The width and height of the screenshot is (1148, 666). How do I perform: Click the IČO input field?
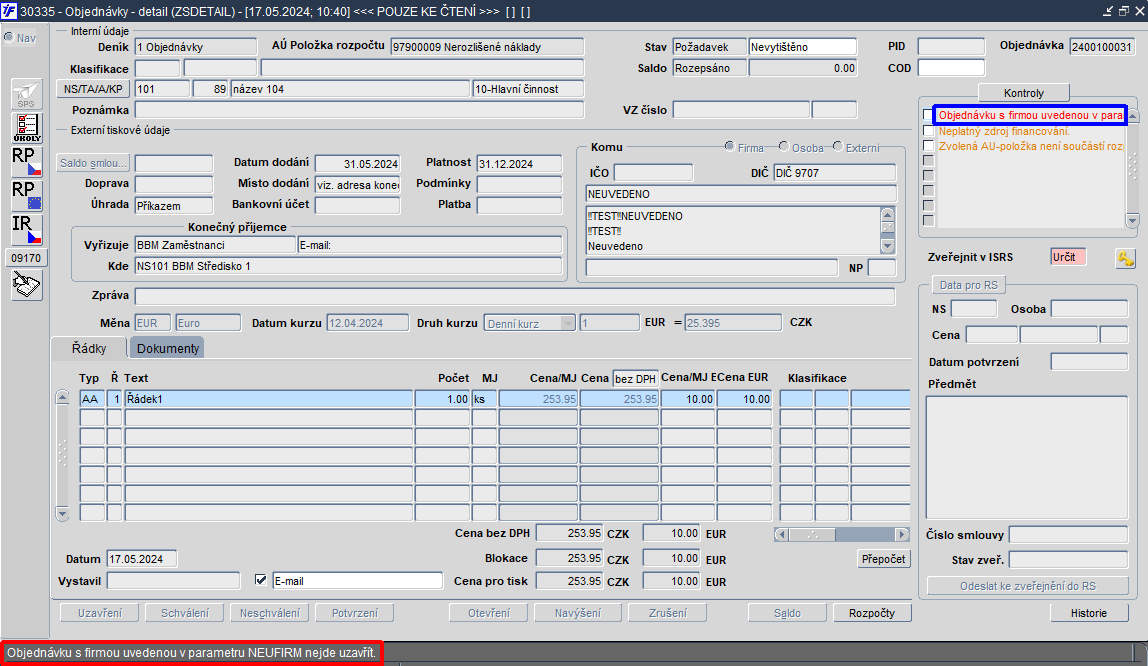pyautogui.click(x=653, y=173)
